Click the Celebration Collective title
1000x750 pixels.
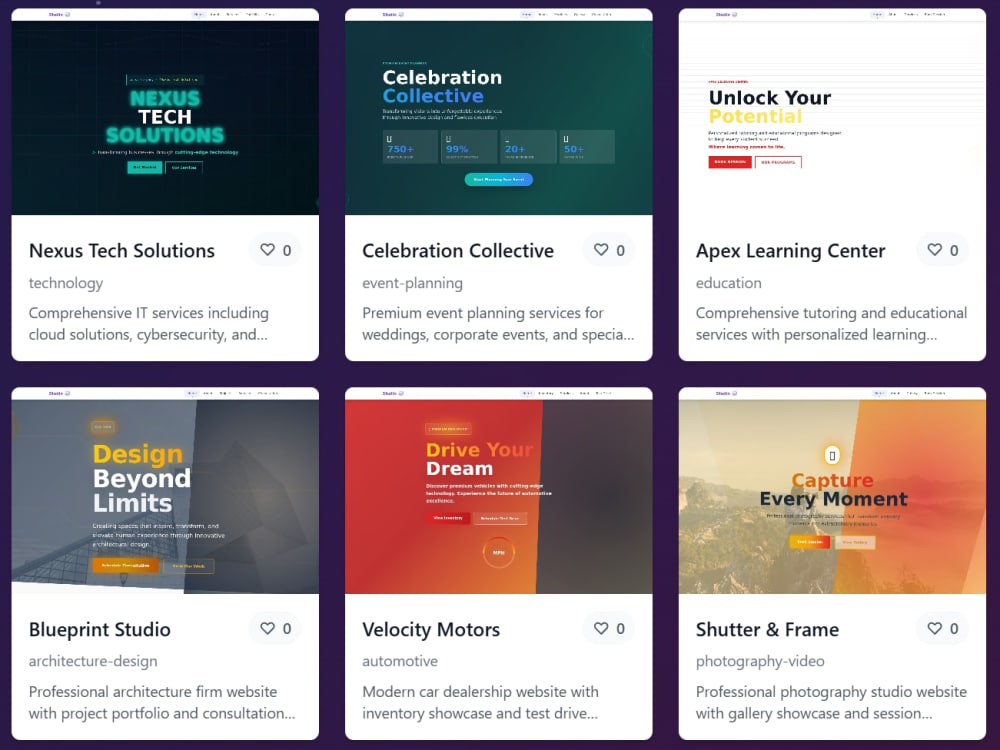coord(458,251)
